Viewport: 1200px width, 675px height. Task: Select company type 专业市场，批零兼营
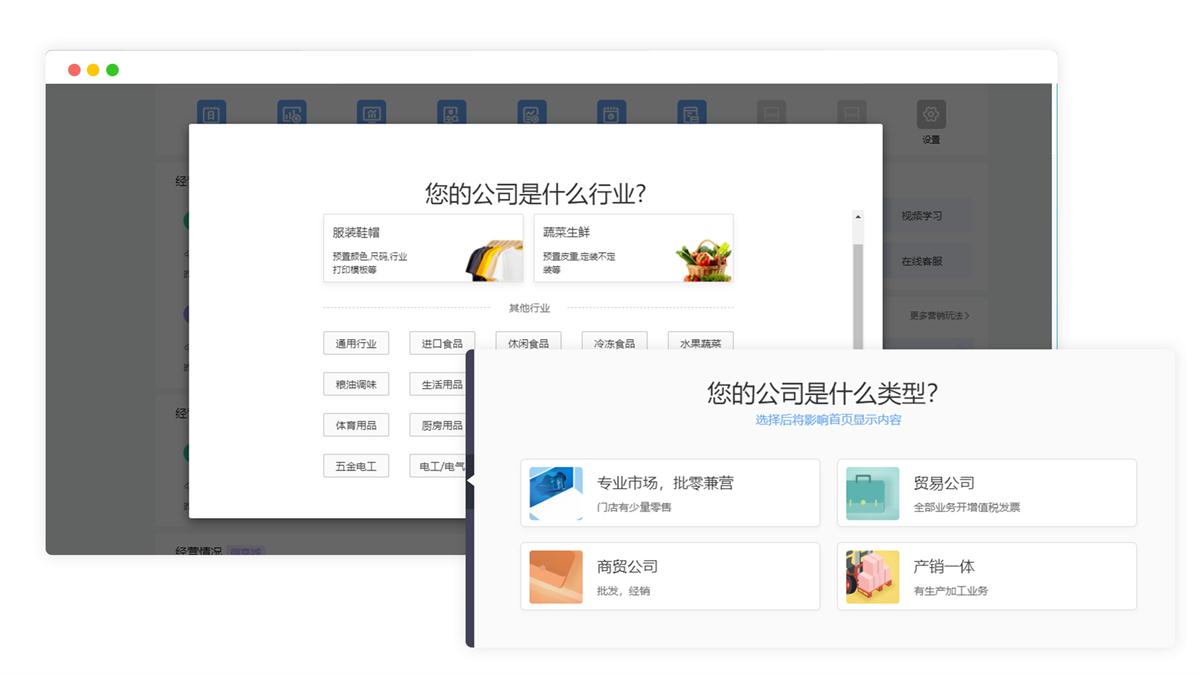click(x=670, y=493)
